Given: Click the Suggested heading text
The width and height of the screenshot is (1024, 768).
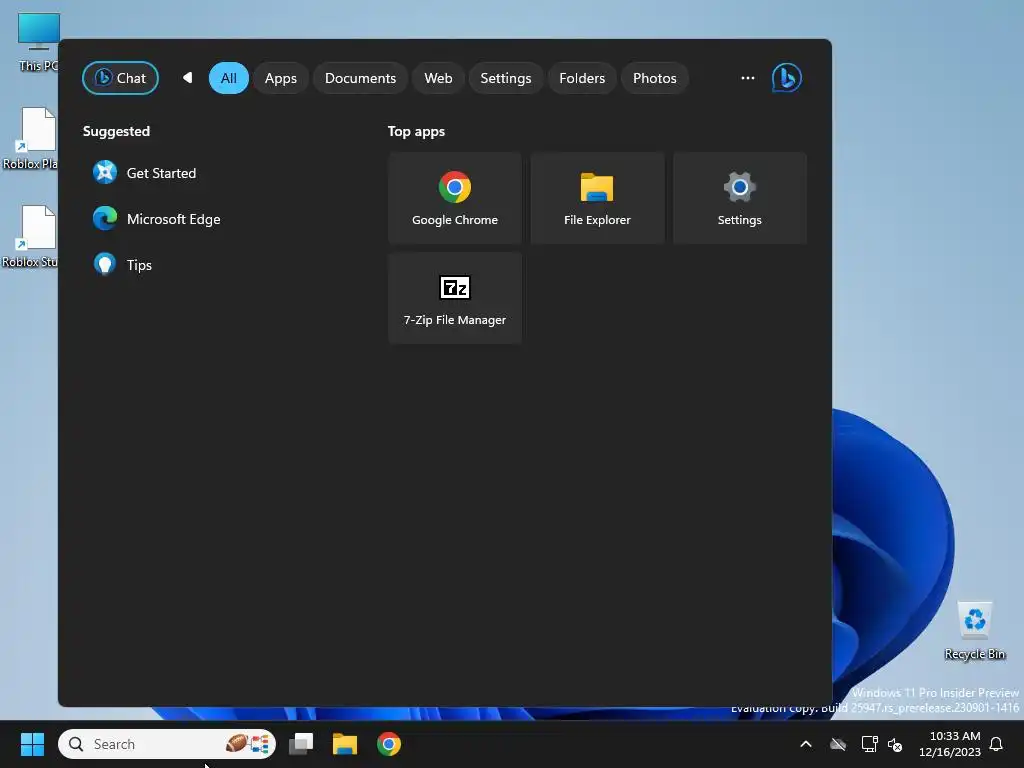Looking at the screenshot, I should (116, 131).
